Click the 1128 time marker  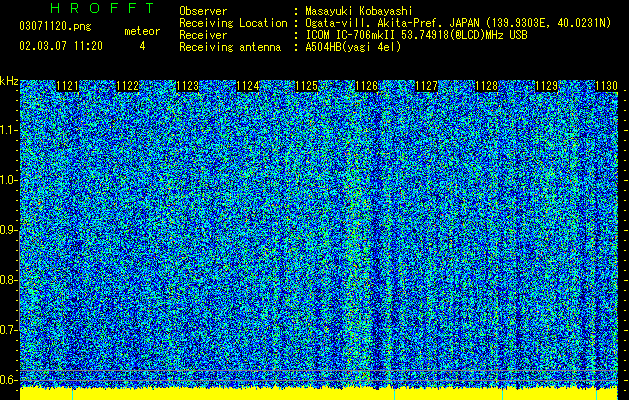tap(487, 86)
